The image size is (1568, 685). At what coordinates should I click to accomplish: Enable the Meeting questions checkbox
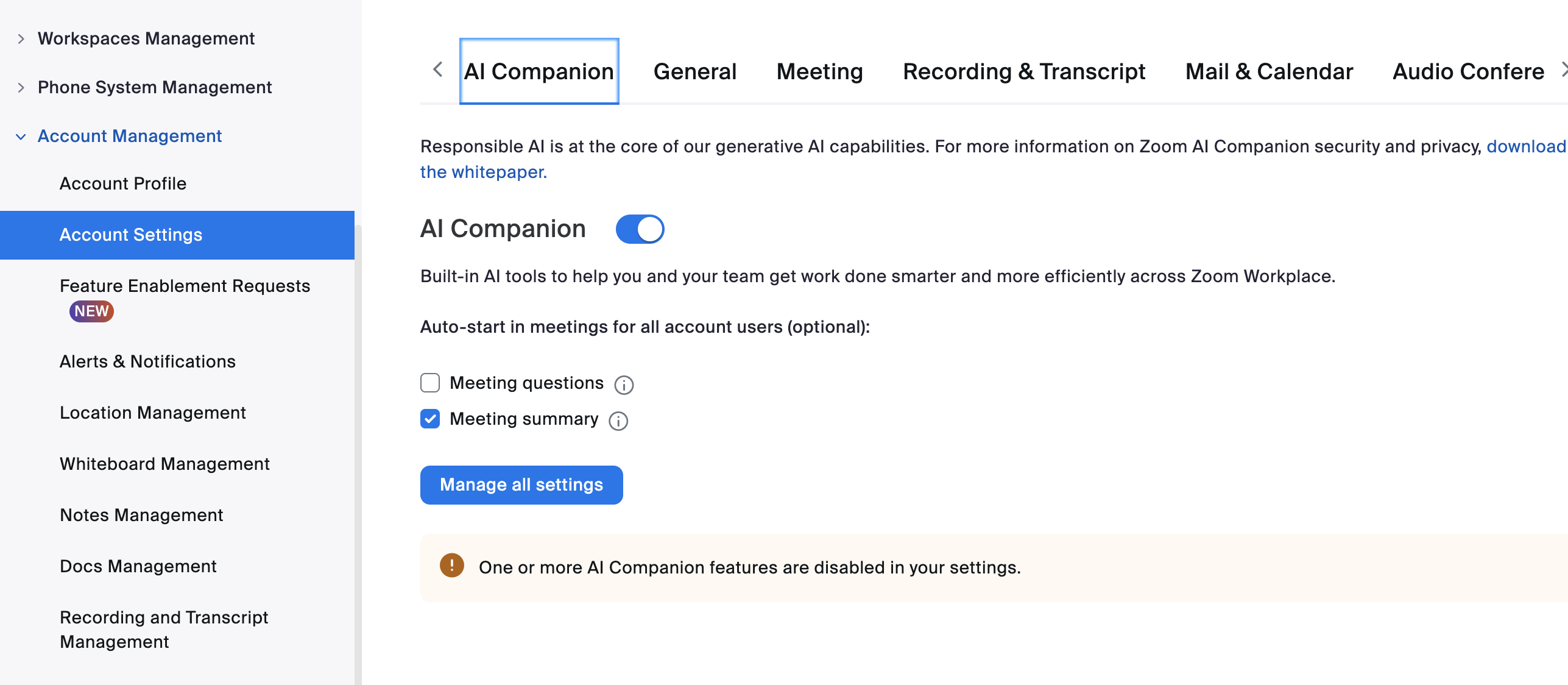pyautogui.click(x=430, y=383)
